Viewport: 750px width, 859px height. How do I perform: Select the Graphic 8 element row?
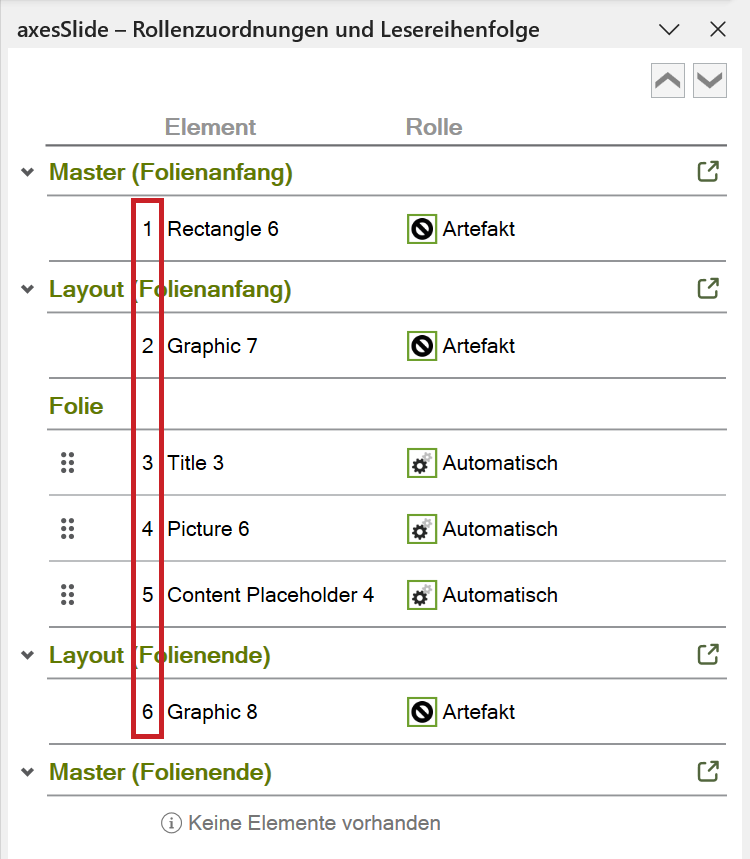coord(387,712)
